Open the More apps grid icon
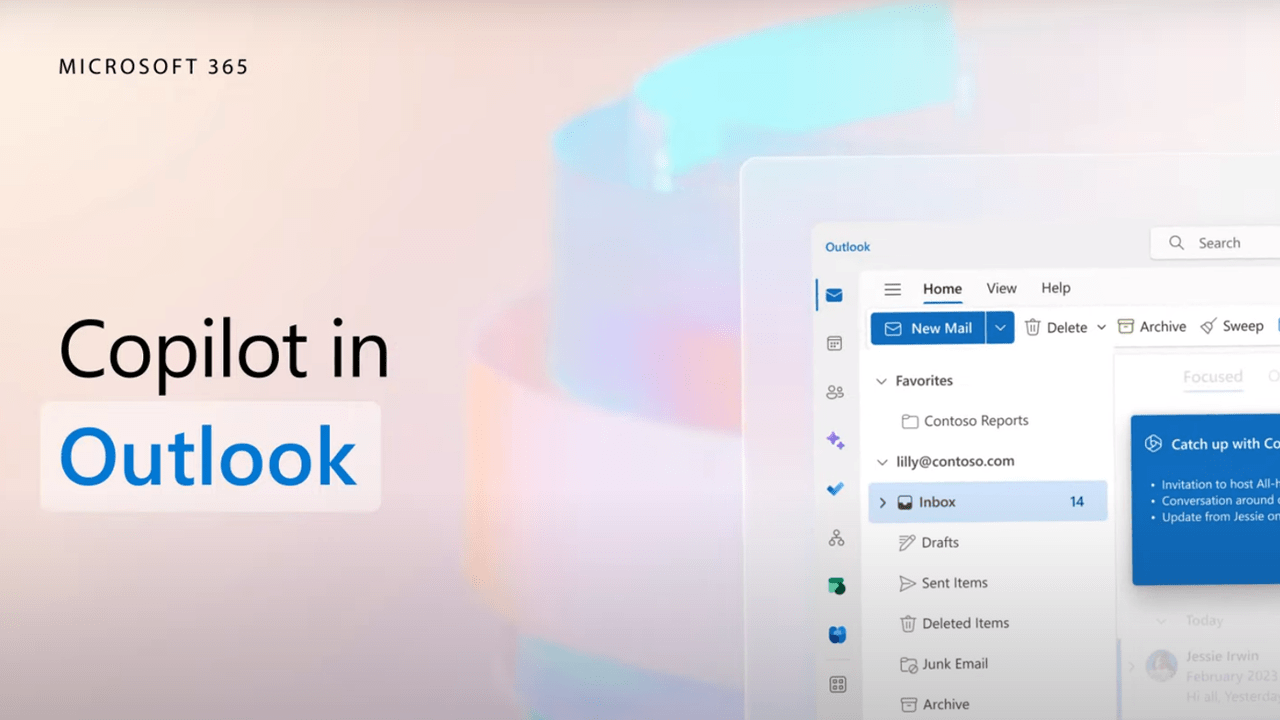 coord(838,684)
